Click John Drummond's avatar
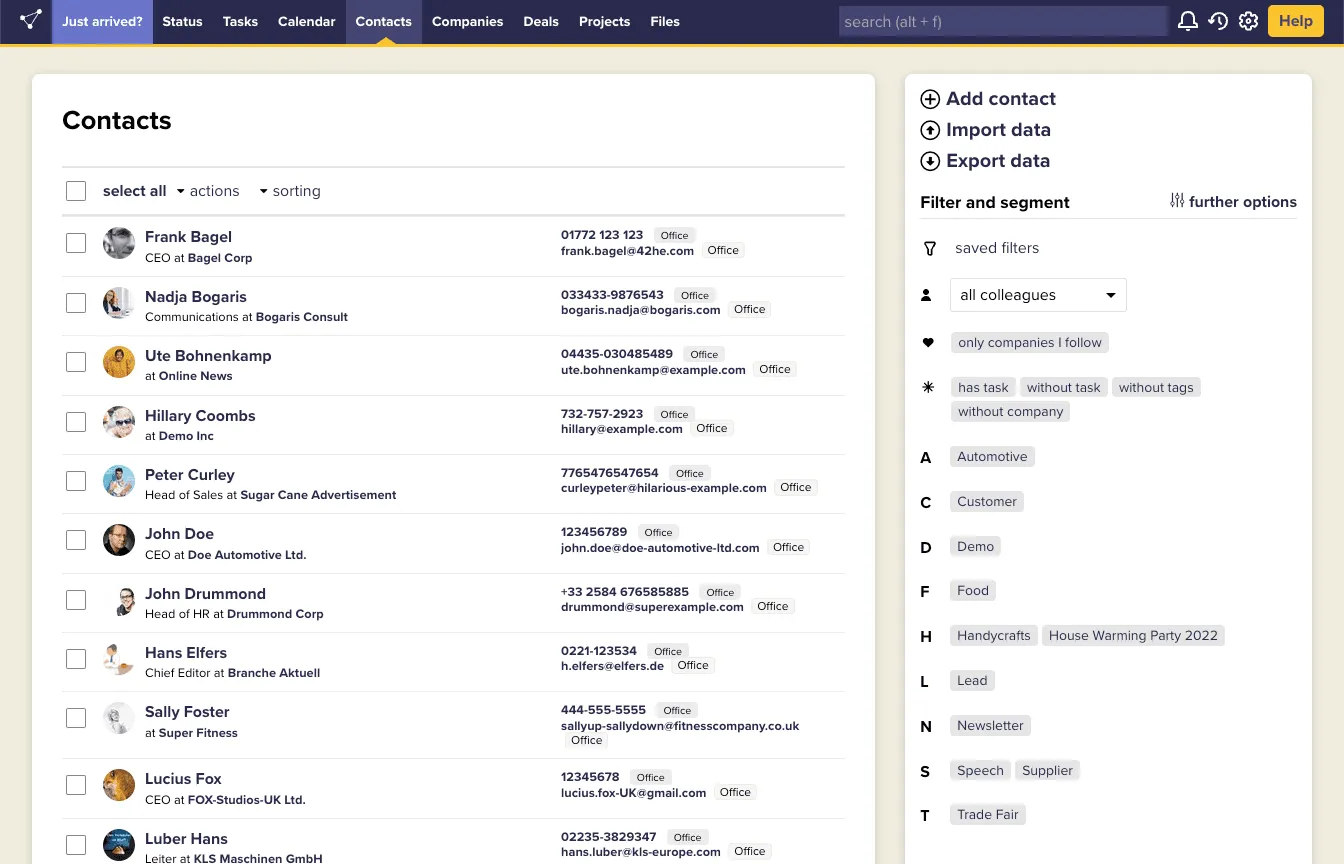The height and width of the screenshot is (864, 1344). (x=119, y=600)
